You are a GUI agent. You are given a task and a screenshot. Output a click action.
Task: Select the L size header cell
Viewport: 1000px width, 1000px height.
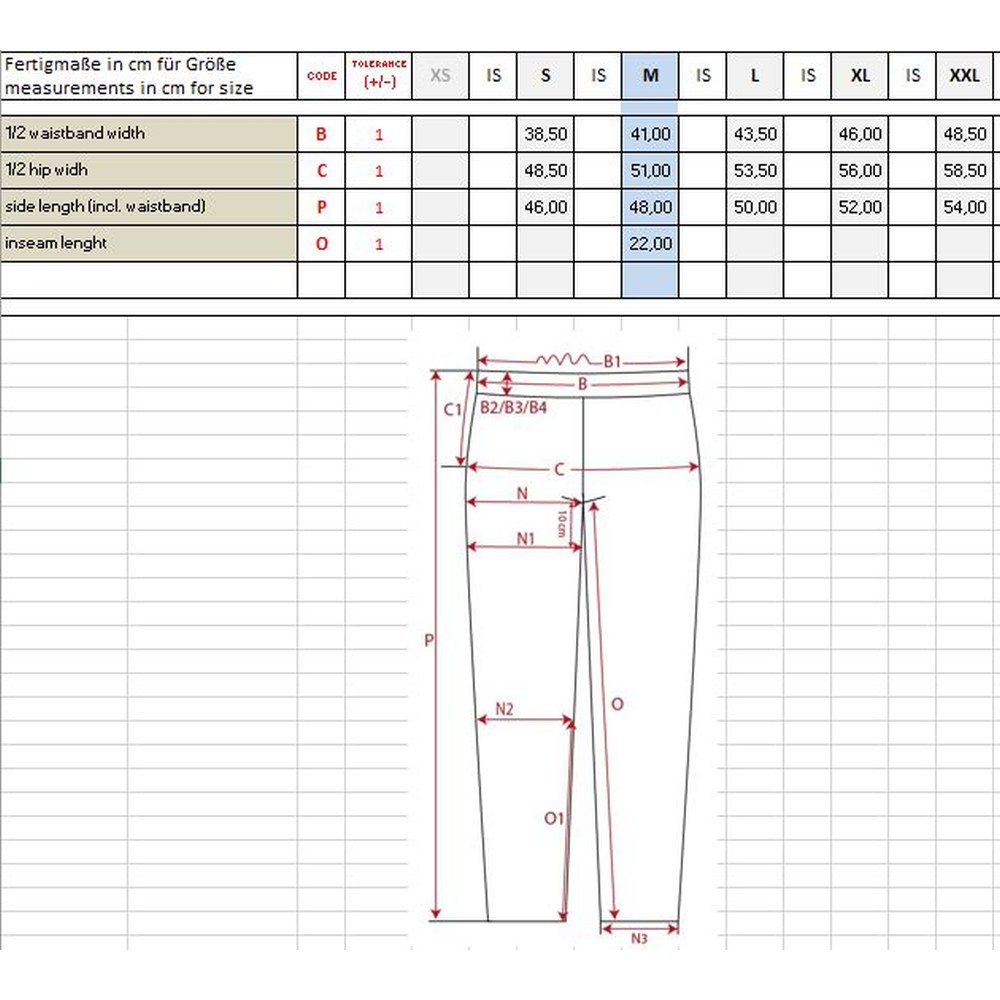point(754,76)
